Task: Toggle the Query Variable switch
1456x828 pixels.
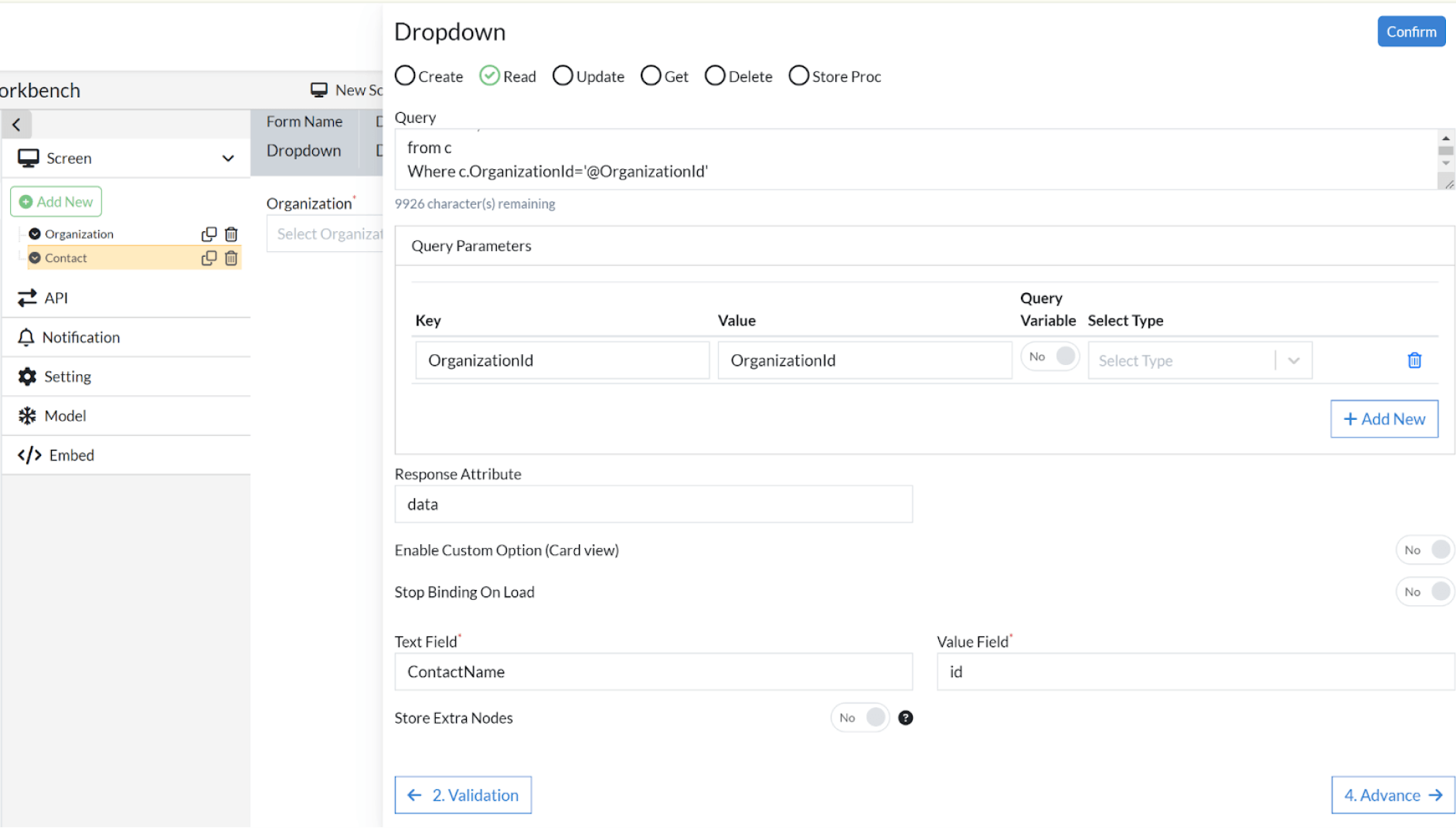Action: pos(1050,356)
